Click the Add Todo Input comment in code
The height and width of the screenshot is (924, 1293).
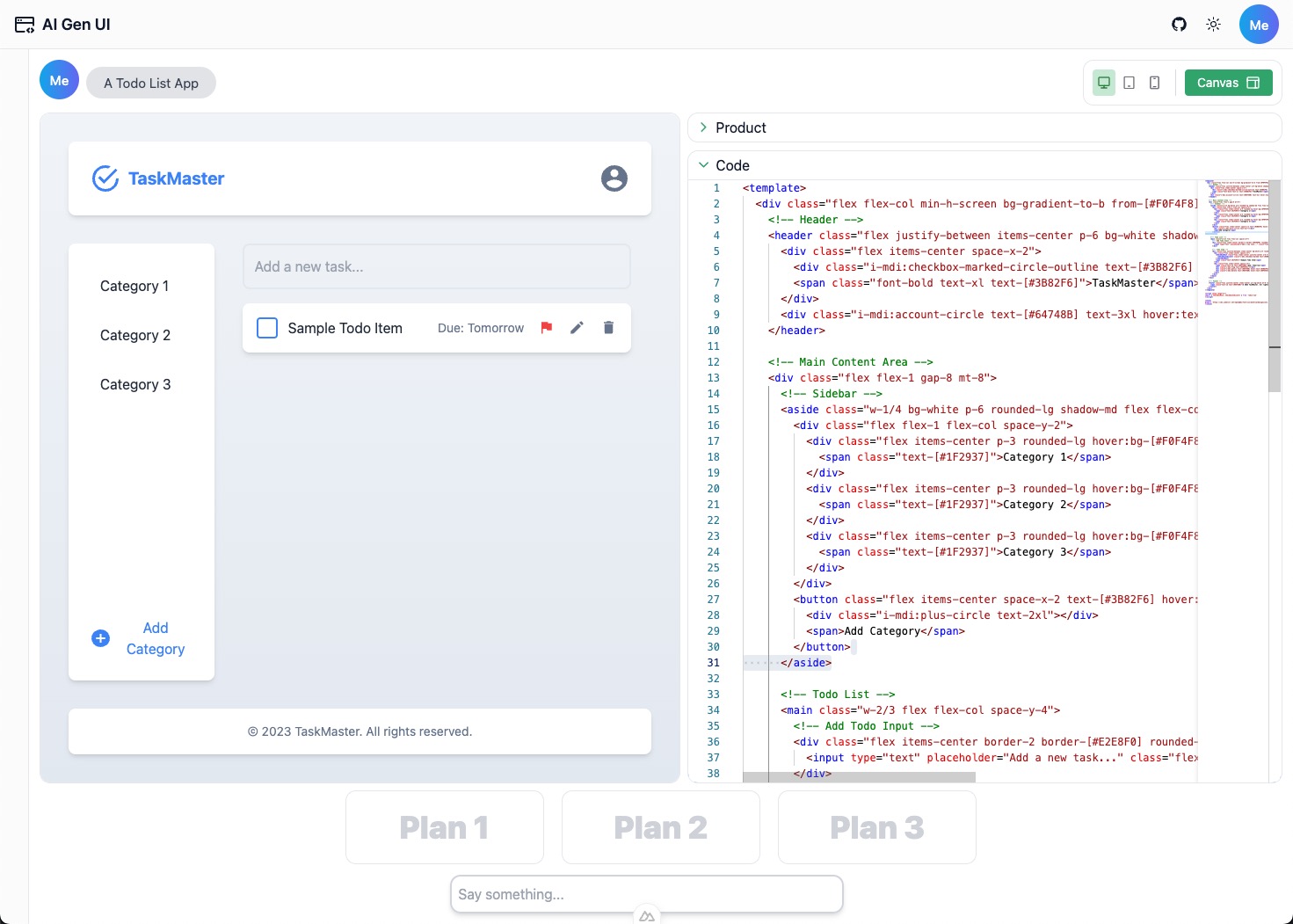[x=866, y=726]
